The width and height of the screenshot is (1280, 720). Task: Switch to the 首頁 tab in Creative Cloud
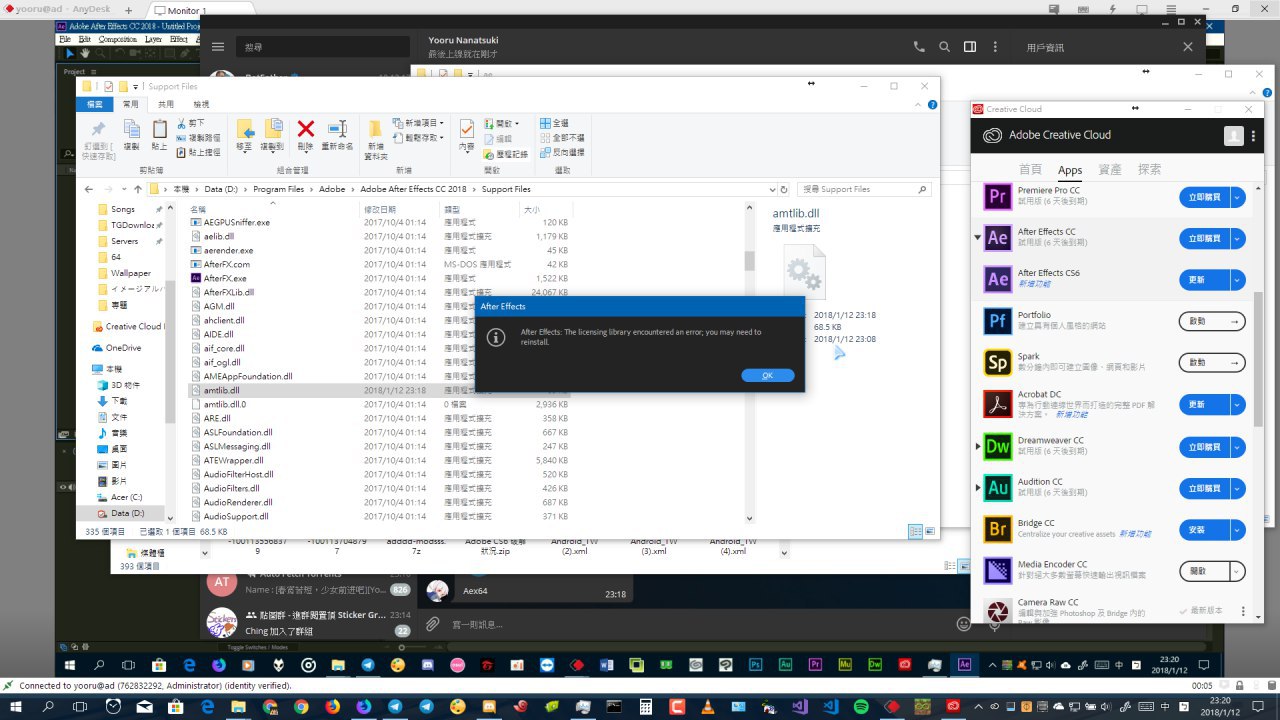click(1030, 170)
